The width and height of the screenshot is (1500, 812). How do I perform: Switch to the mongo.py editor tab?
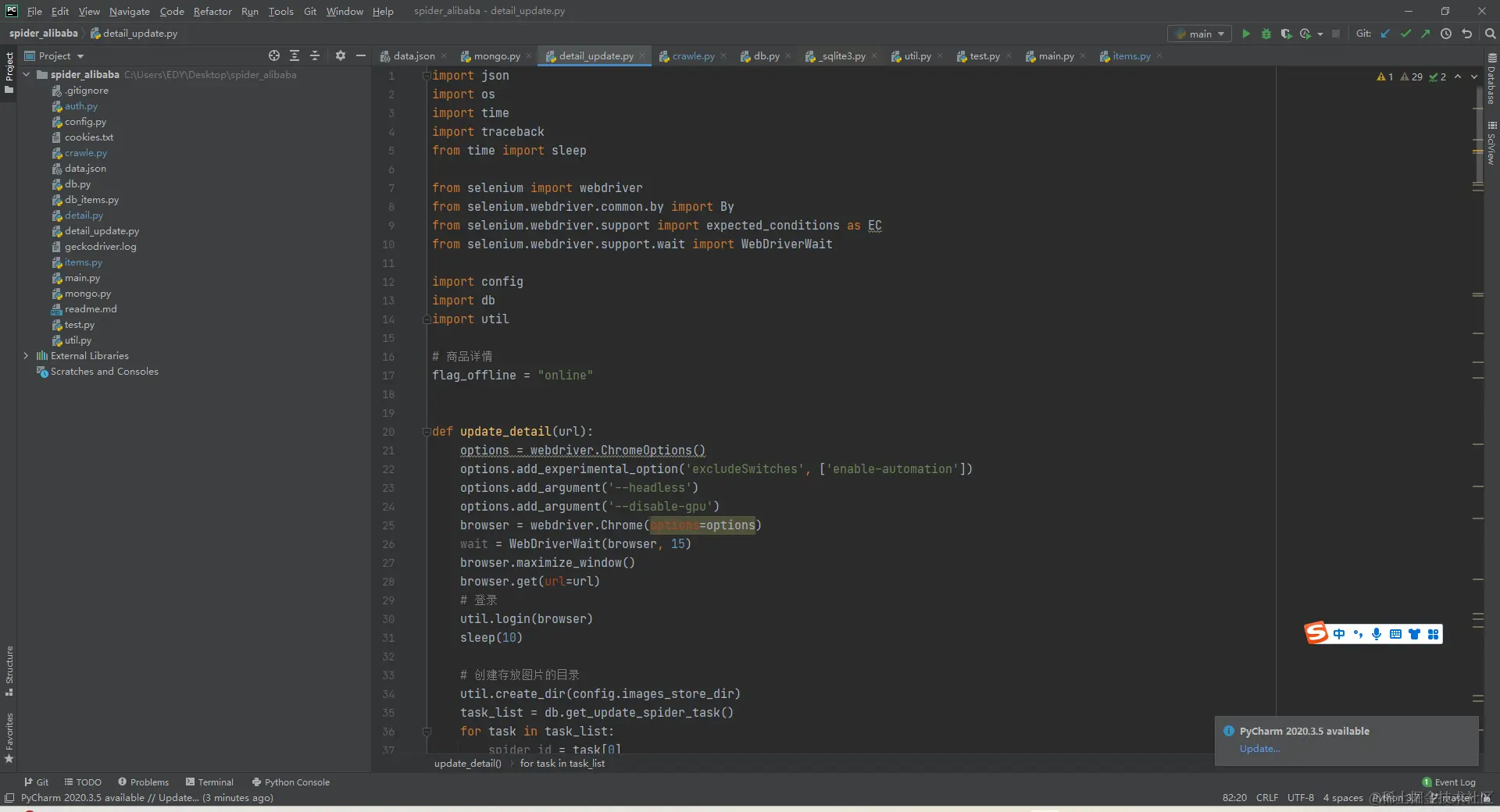(x=496, y=56)
